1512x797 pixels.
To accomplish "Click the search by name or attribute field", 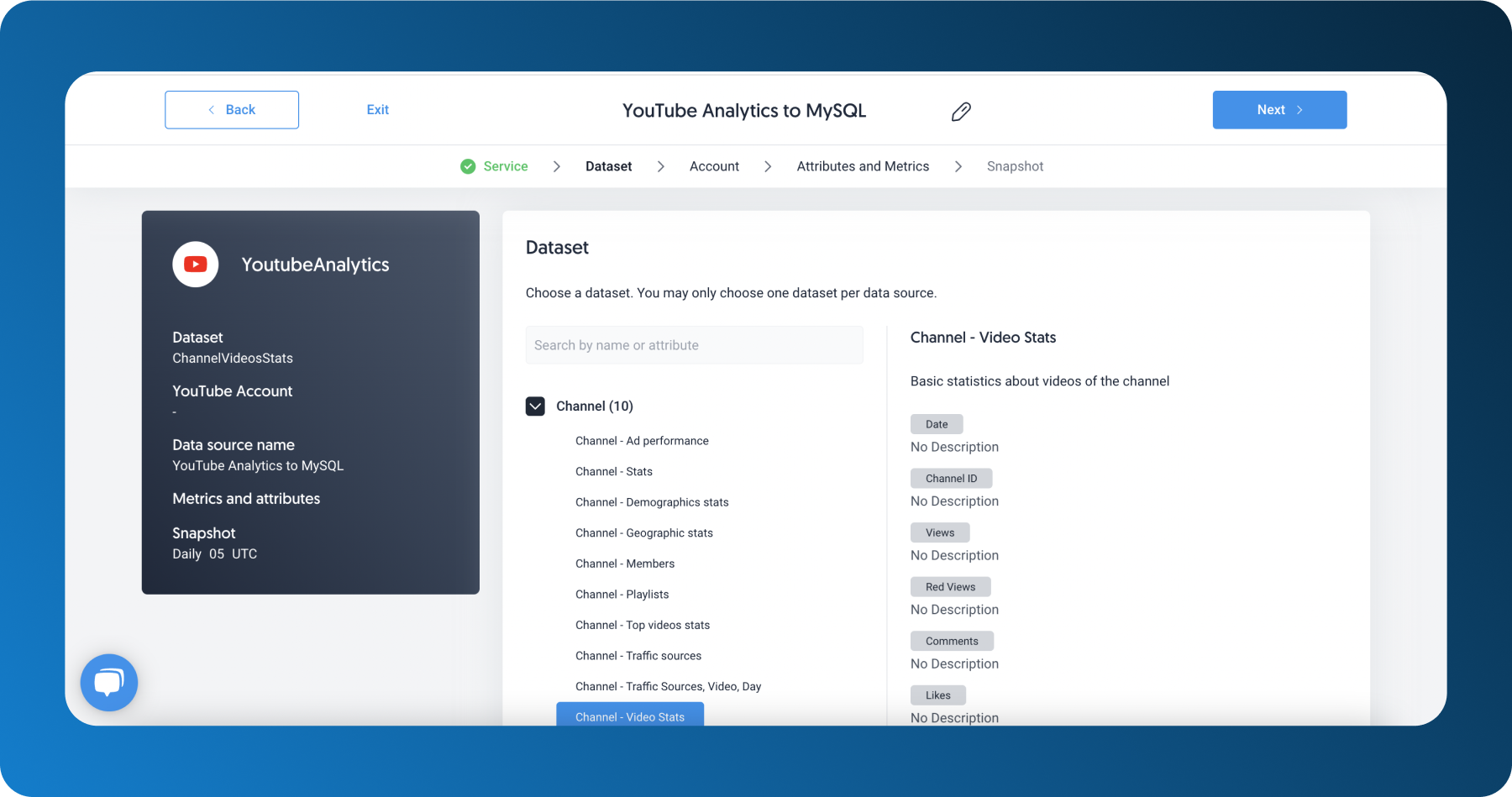I will (694, 344).
